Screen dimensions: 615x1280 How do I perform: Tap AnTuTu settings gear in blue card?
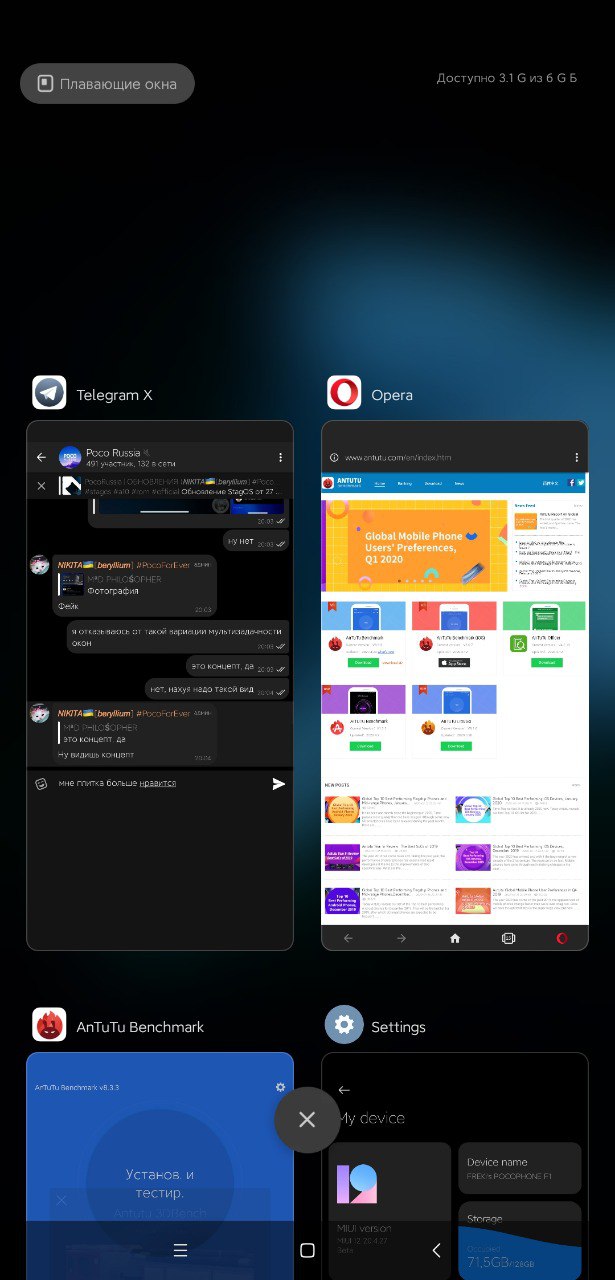(x=280, y=1087)
